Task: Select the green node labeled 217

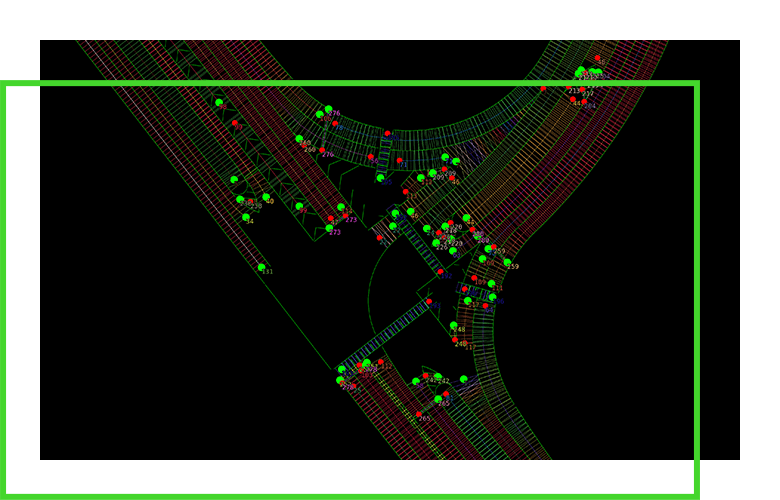Action: [x=468, y=301]
